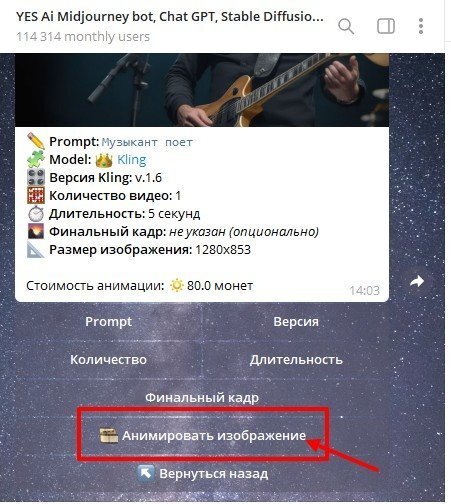Open the three-dot more options menu
The width and height of the screenshot is (451, 504).
(421, 26)
